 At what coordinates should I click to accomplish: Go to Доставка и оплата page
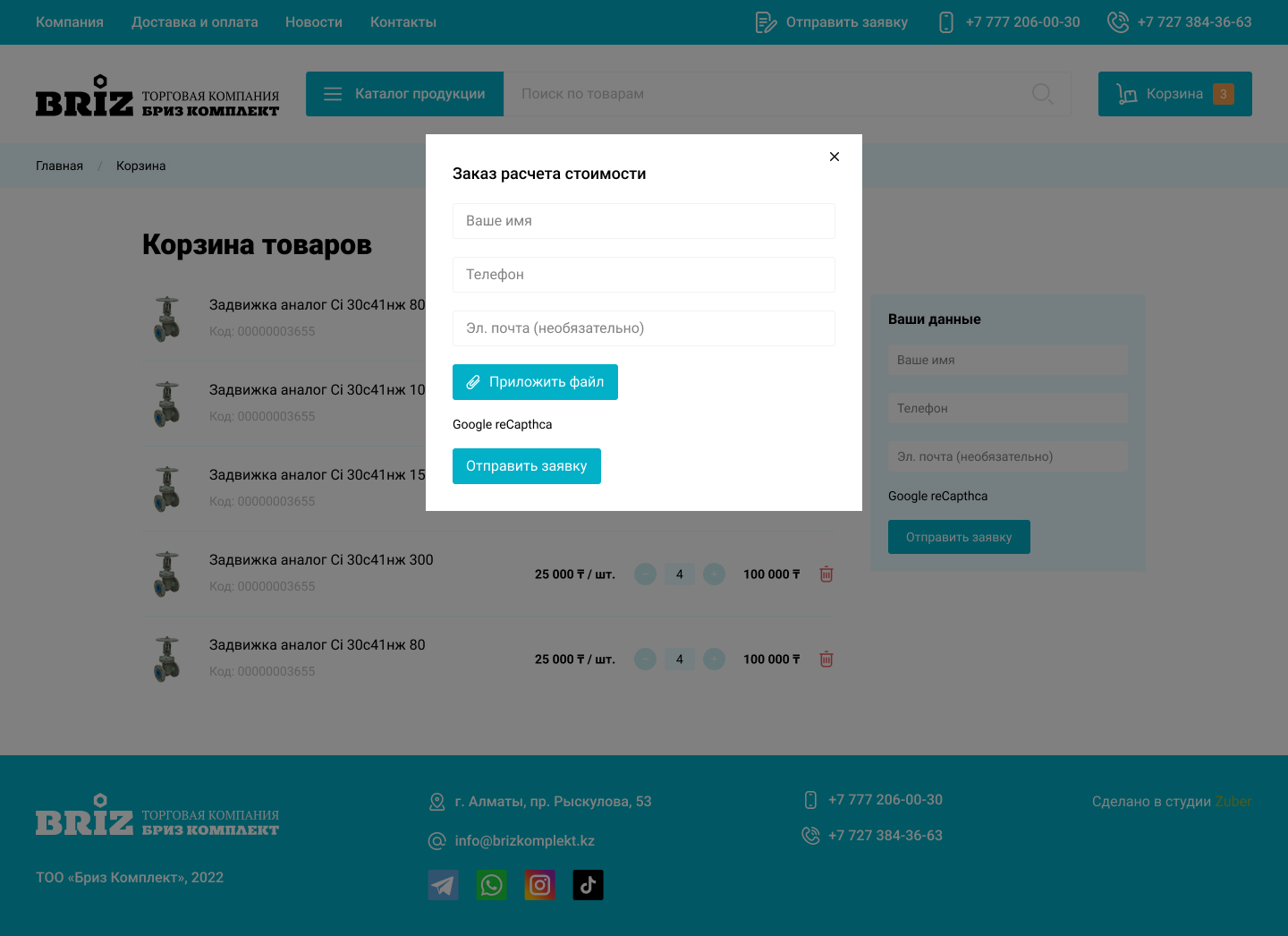pyautogui.click(x=194, y=22)
